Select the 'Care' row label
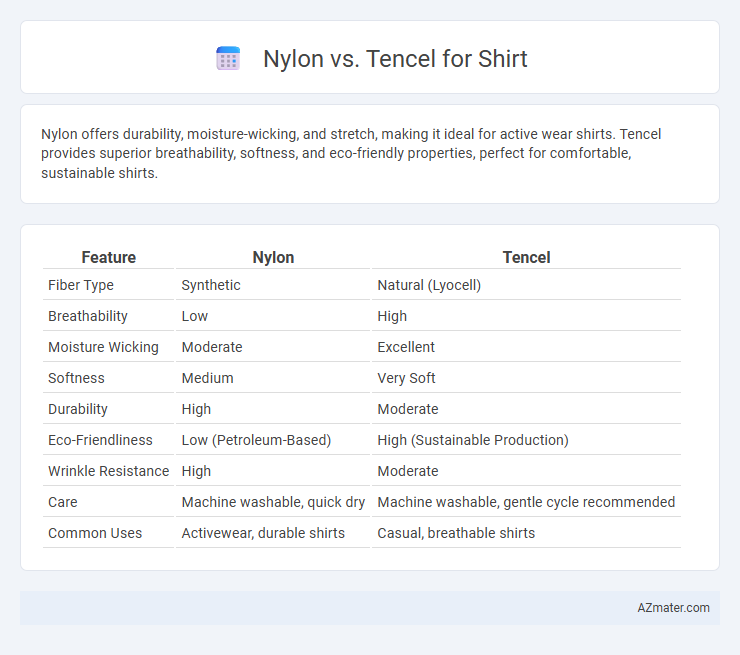 pyautogui.click(x=62, y=502)
